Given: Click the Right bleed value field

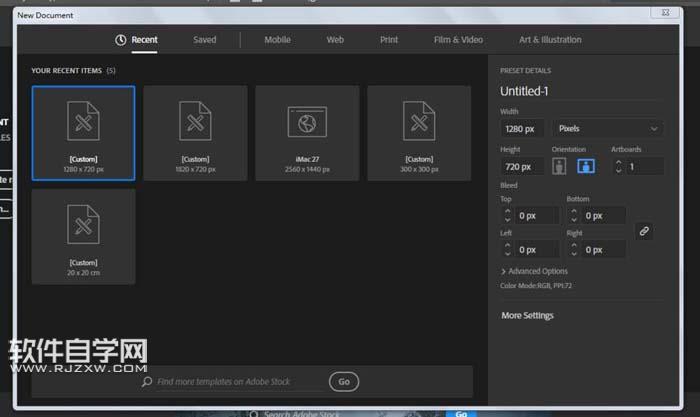Looking at the screenshot, I should pyautogui.click(x=604, y=250).
